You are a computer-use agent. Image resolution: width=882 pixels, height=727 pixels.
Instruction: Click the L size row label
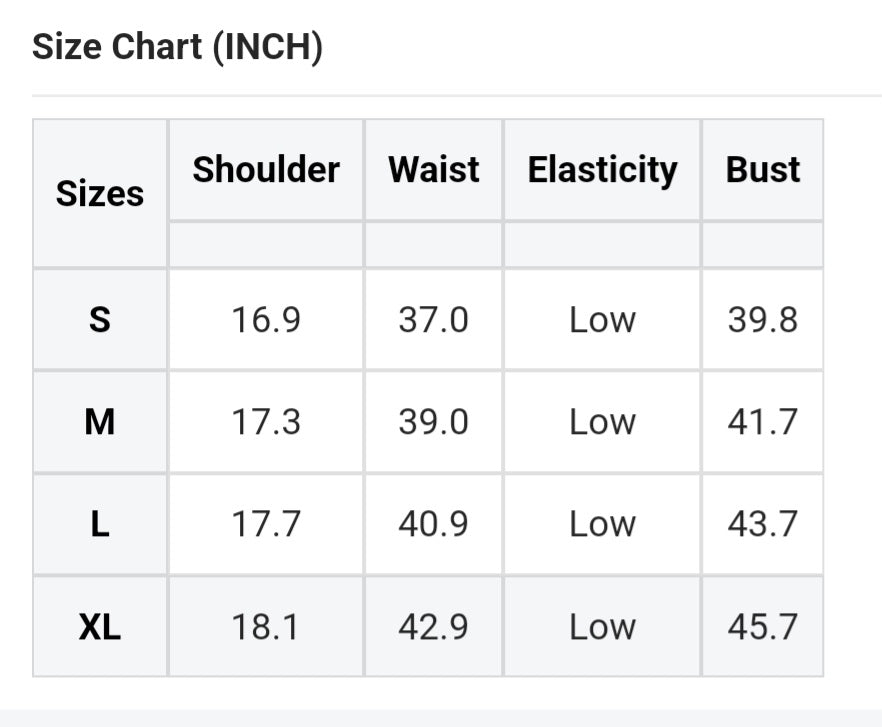click(x=100, y=524)
